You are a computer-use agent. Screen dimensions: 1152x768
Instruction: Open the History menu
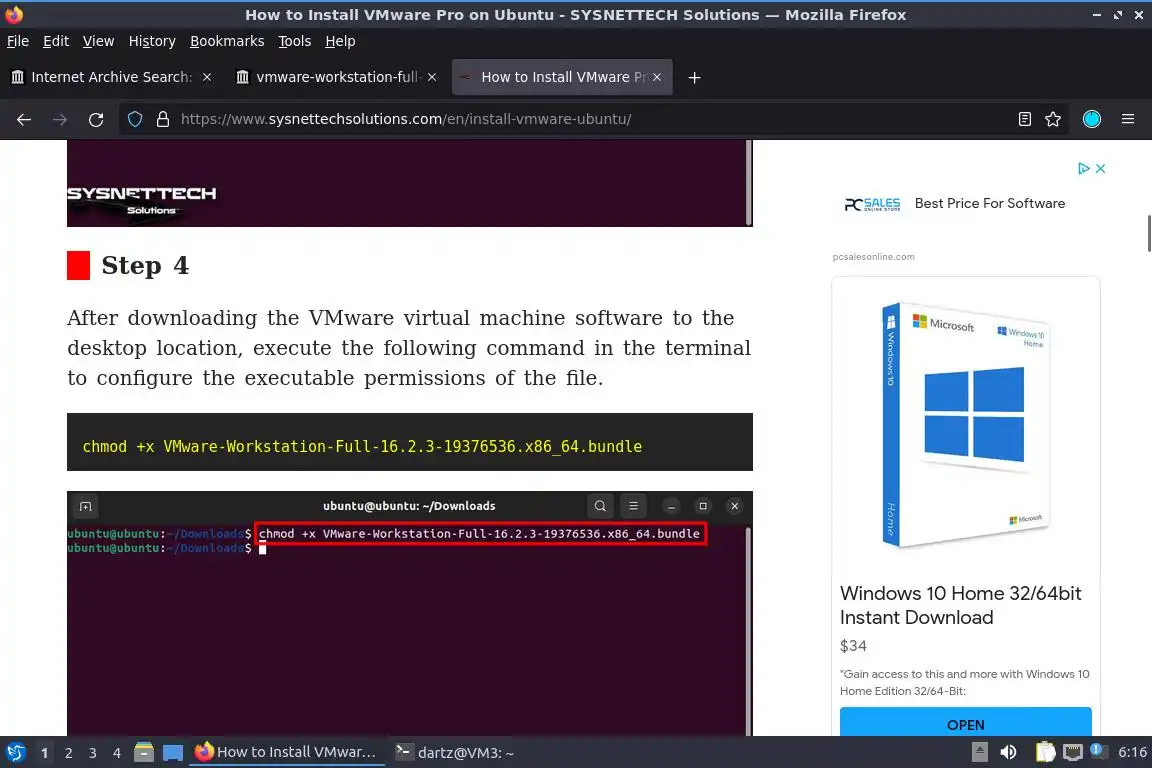point(152,41)
